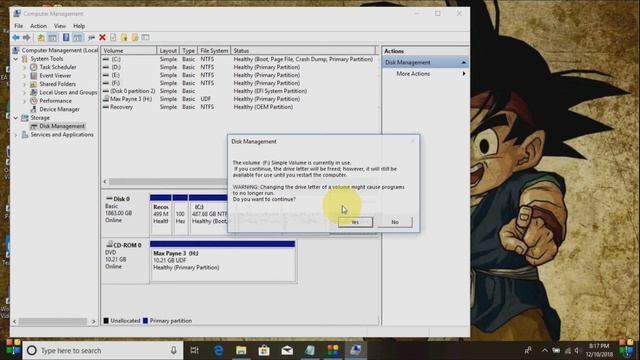Image resolution: width=640 pixels, height=360 pixels.
Task: Click Yes in the Disk Management dialog
Action: pos(355,222)
